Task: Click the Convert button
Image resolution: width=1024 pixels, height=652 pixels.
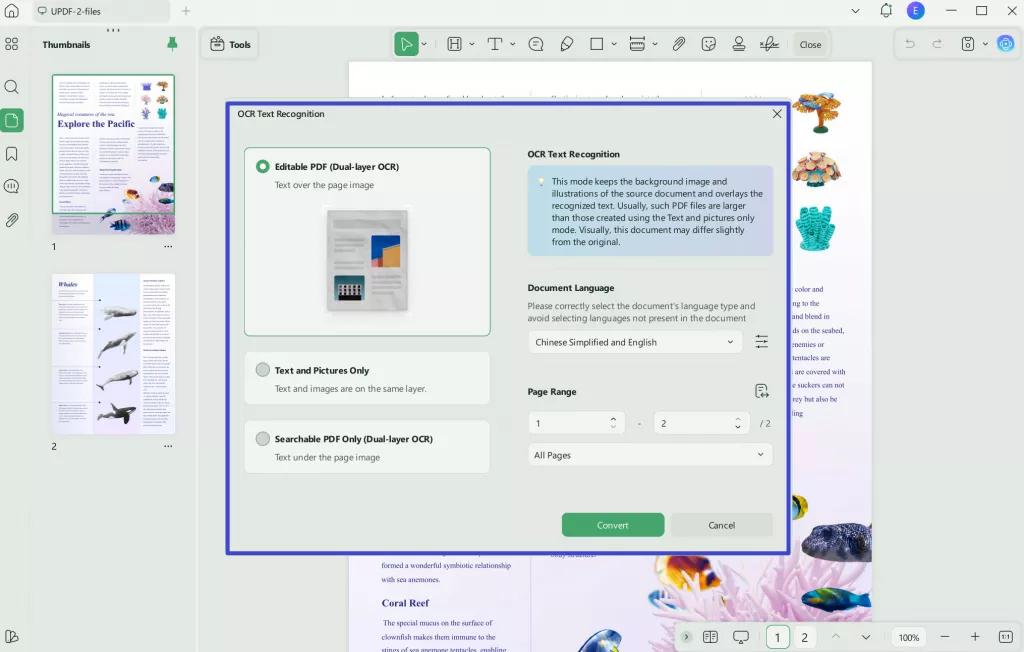Action: point(612,525)
